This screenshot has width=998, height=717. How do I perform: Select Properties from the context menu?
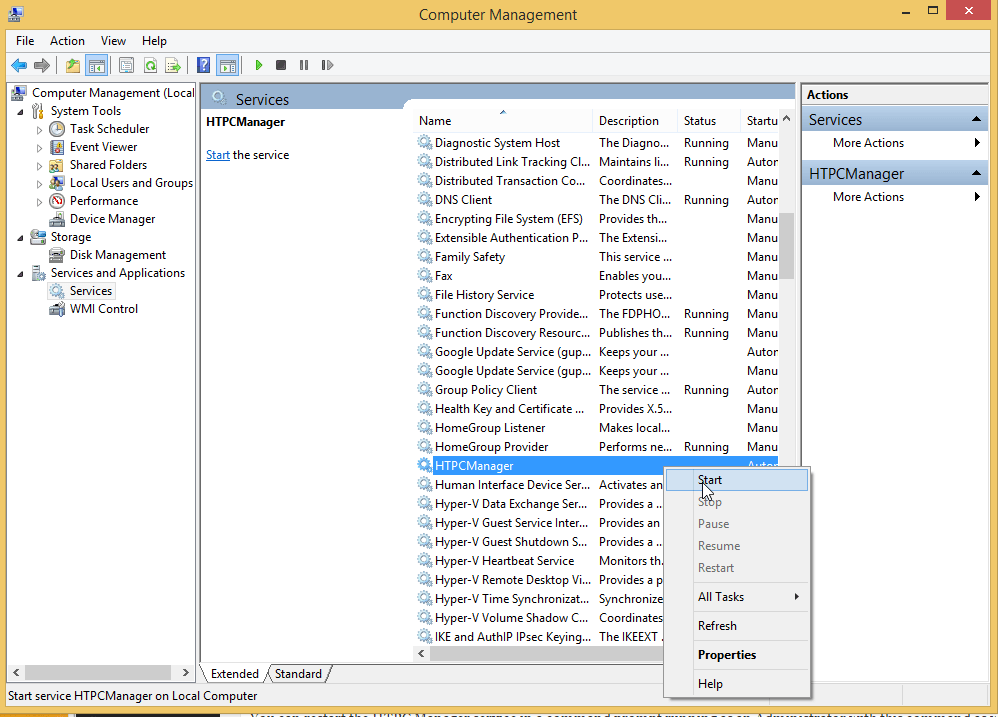click(727, 655)
